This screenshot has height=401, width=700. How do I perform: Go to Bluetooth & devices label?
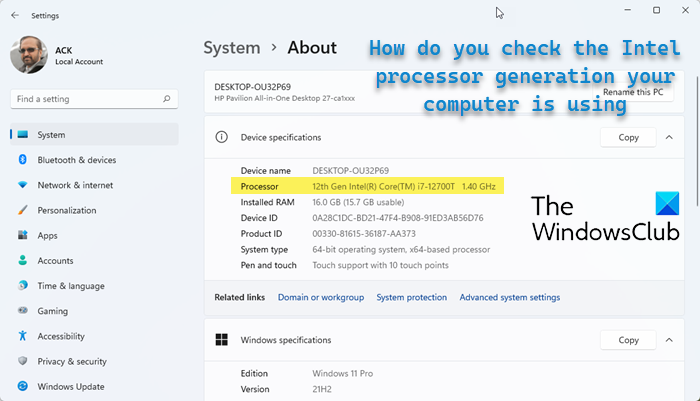[77, 160]
